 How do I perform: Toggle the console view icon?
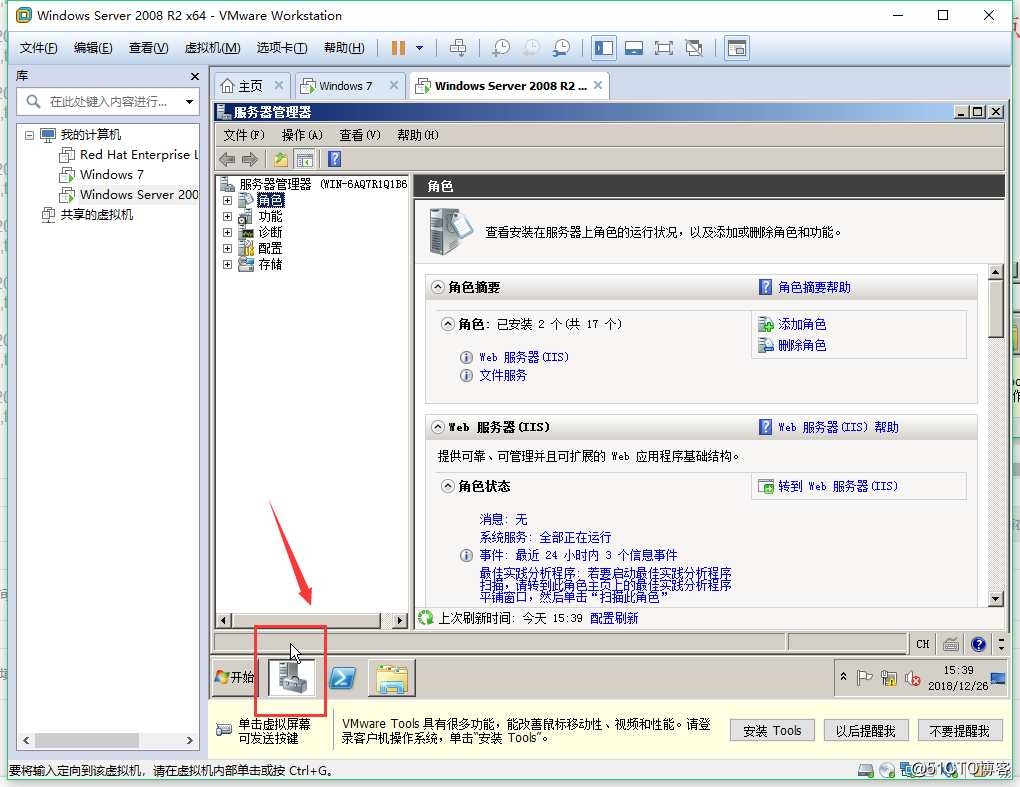click(736, 48)
